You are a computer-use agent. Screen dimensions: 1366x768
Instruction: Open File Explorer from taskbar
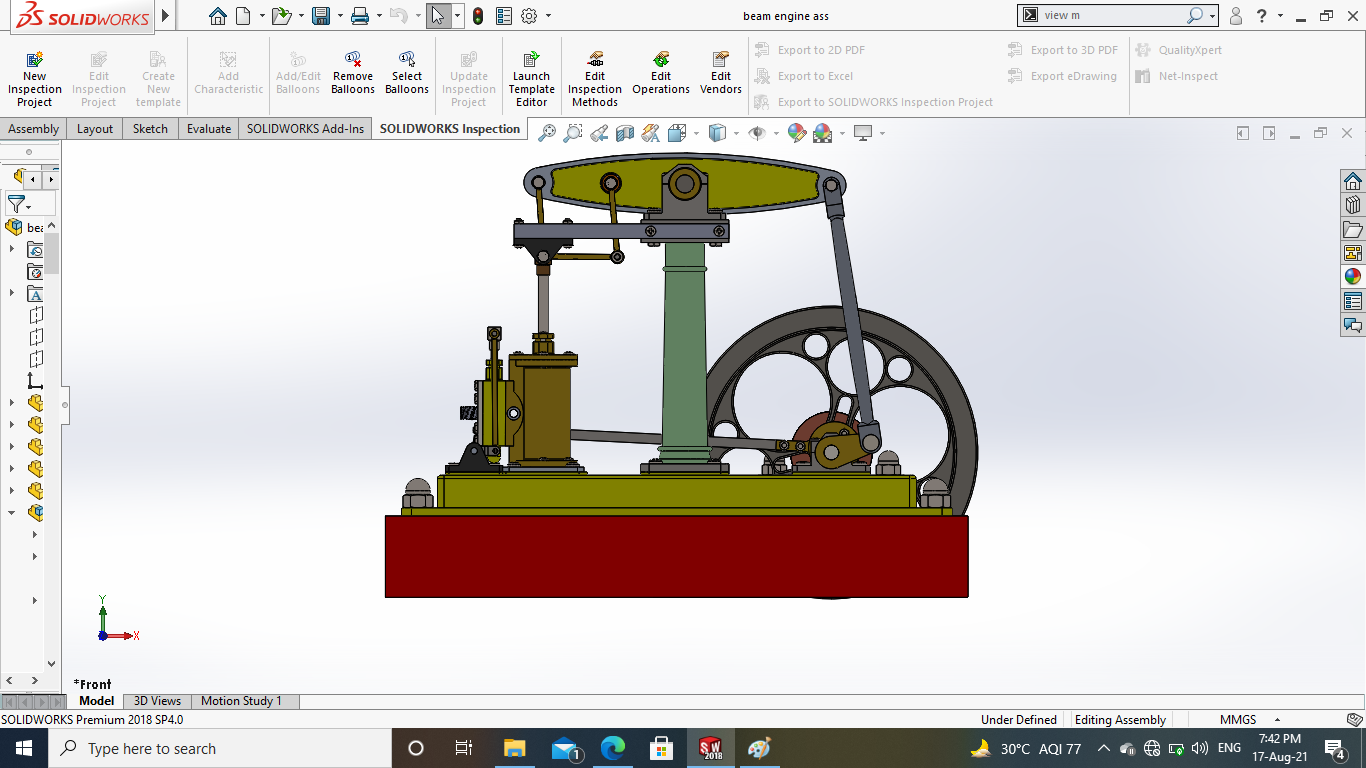pos(514,748)
